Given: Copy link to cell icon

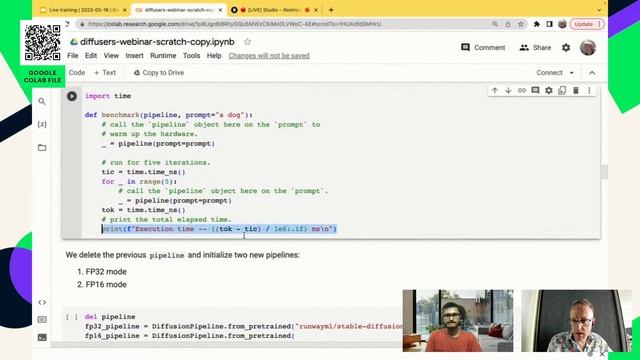Looking at the screenshot, I should [522, 91].
